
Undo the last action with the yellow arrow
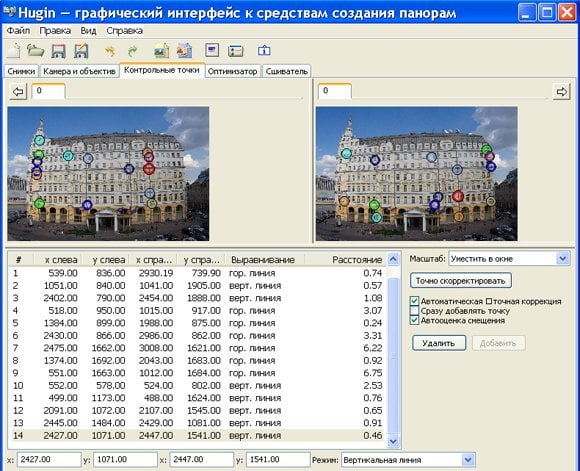click(110, 51)
